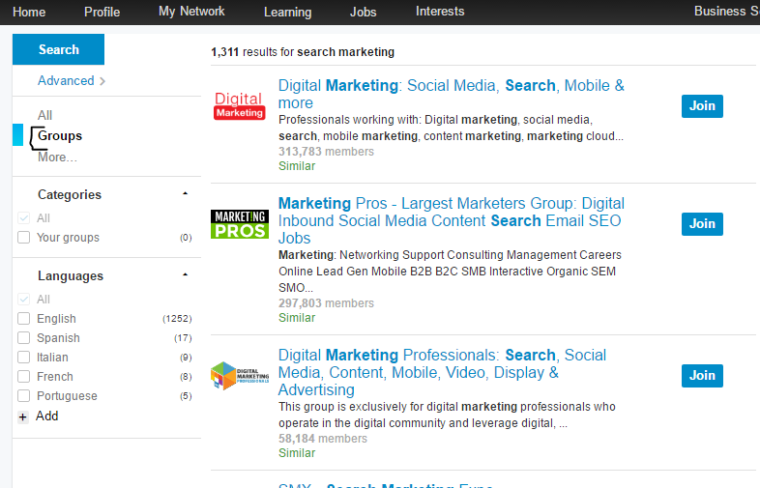Click the Spanish count (17)
The height and width of the screenshot is (488, 760).
tap(183, 338)
